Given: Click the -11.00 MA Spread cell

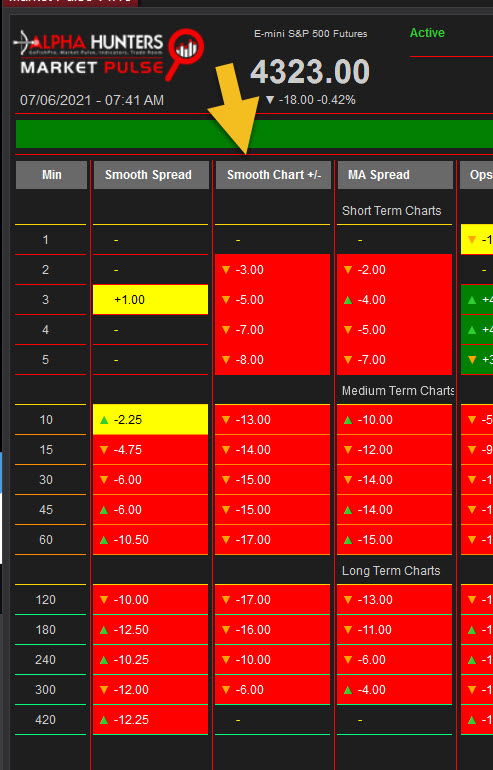Looking at the screenshot, I should point(394,630).
